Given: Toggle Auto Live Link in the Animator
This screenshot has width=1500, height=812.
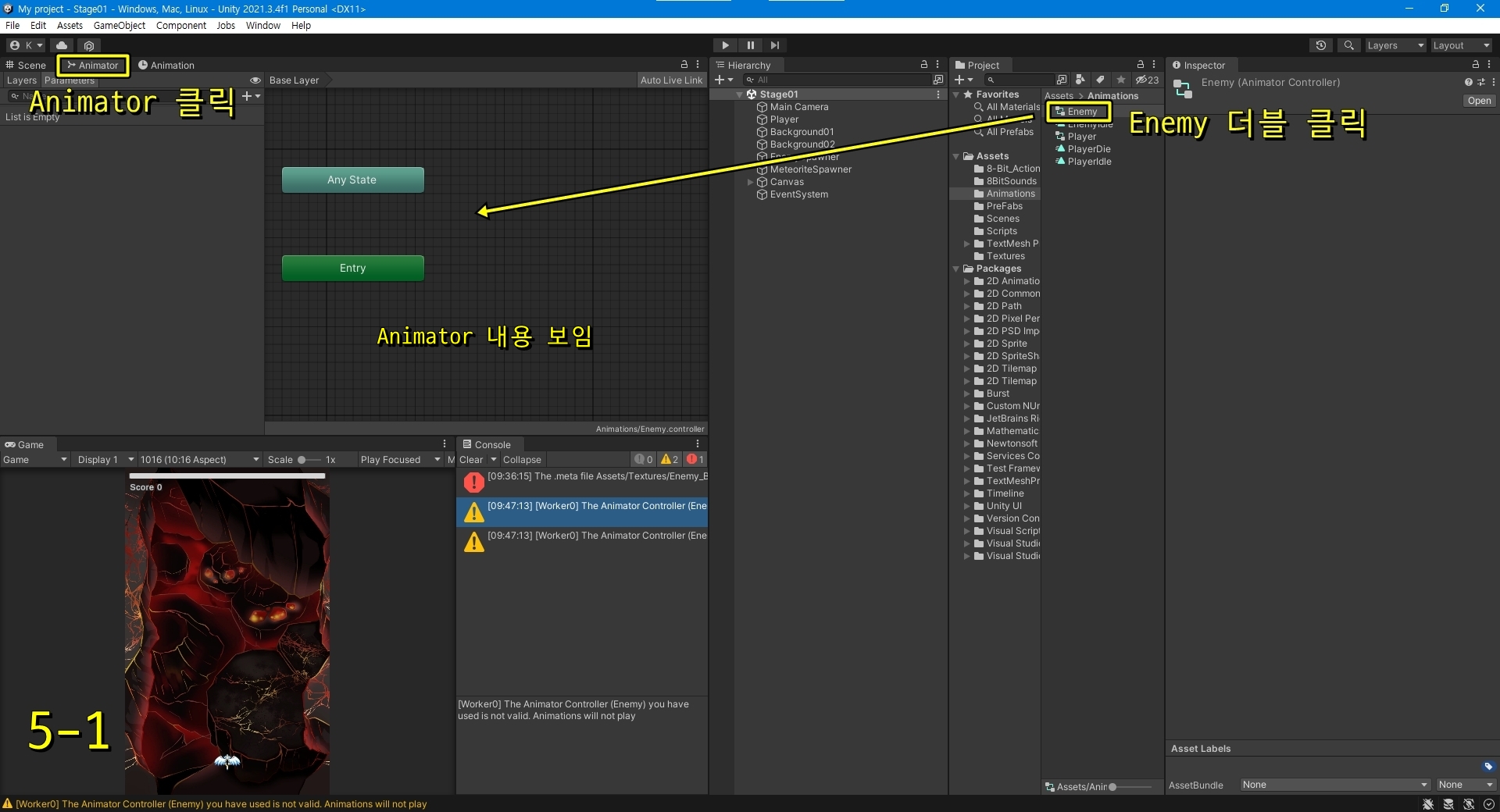Looking at the screenshot, I should 671,80.
